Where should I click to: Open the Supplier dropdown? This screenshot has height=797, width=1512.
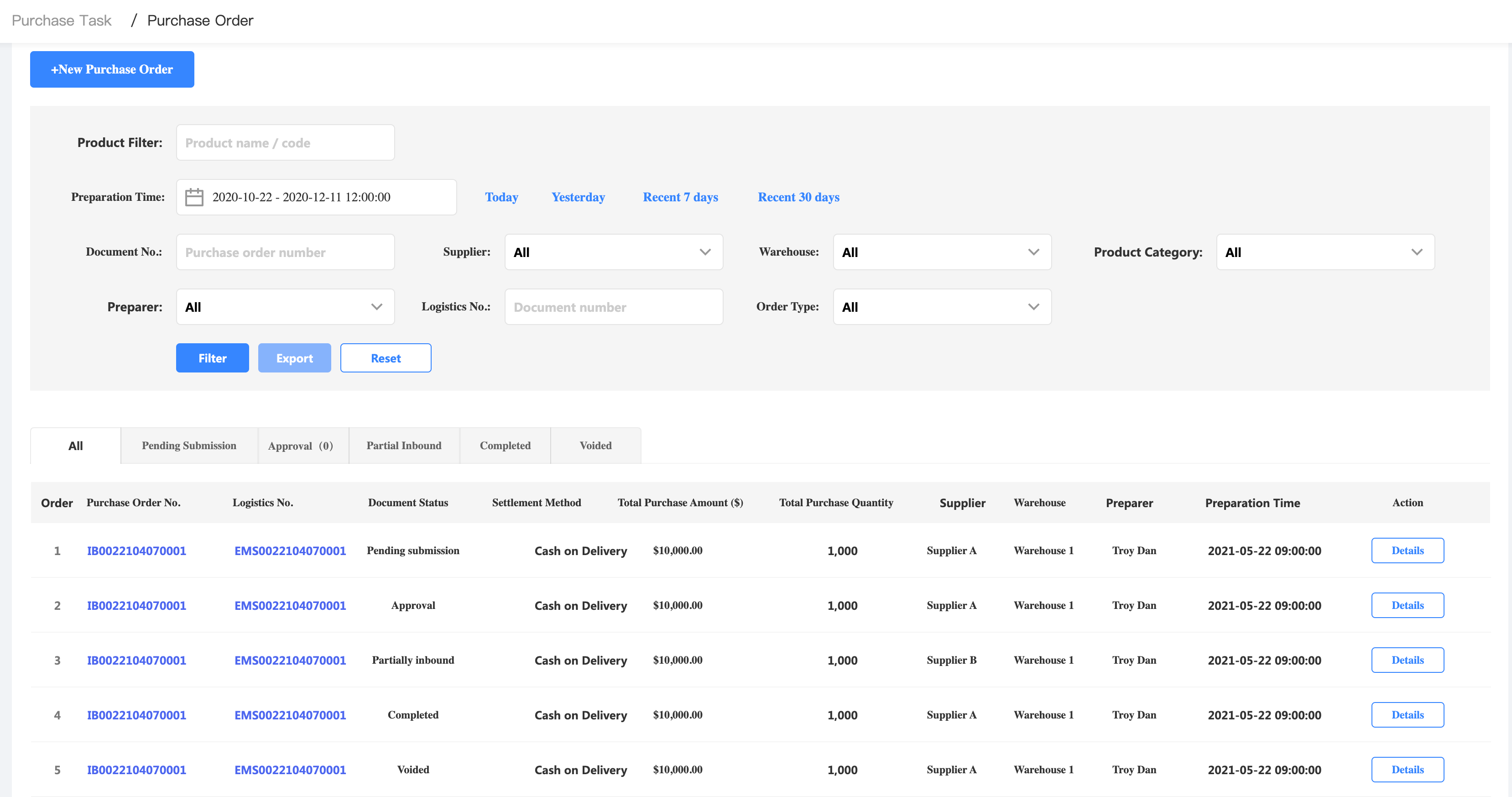pyautogui.click(x=613, y=252)
